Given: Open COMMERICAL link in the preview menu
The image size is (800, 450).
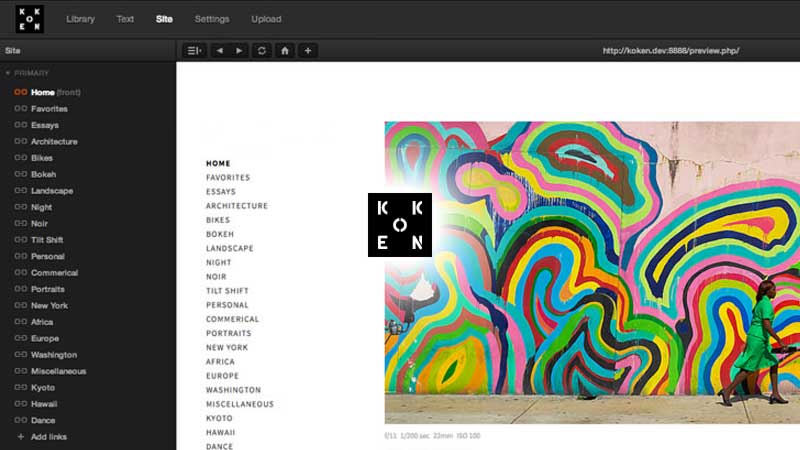Looking at the screenshot, I should coord(232,319).
